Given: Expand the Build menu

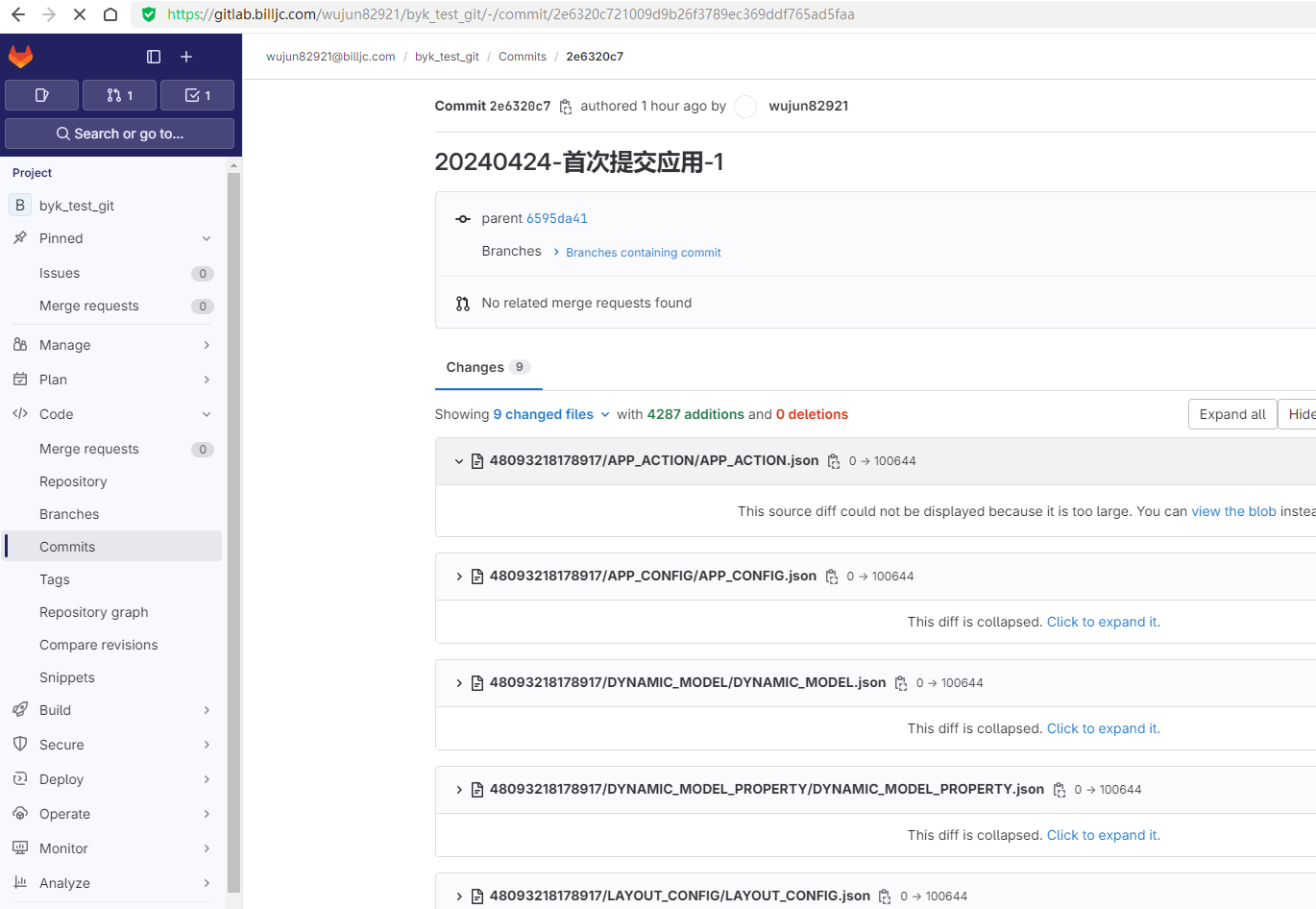Looking at the screenshot, I should coord(207,710).
